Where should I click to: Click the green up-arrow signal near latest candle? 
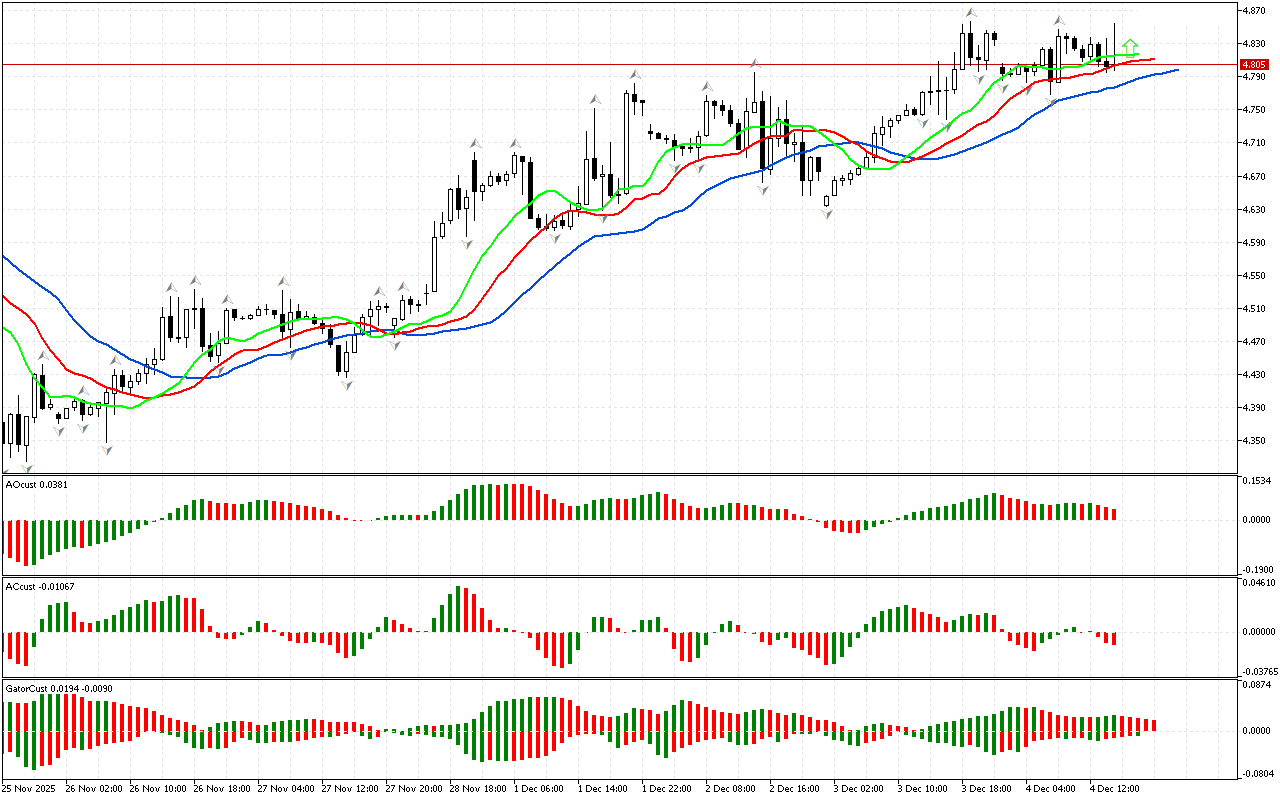[x=1129, y=46]
